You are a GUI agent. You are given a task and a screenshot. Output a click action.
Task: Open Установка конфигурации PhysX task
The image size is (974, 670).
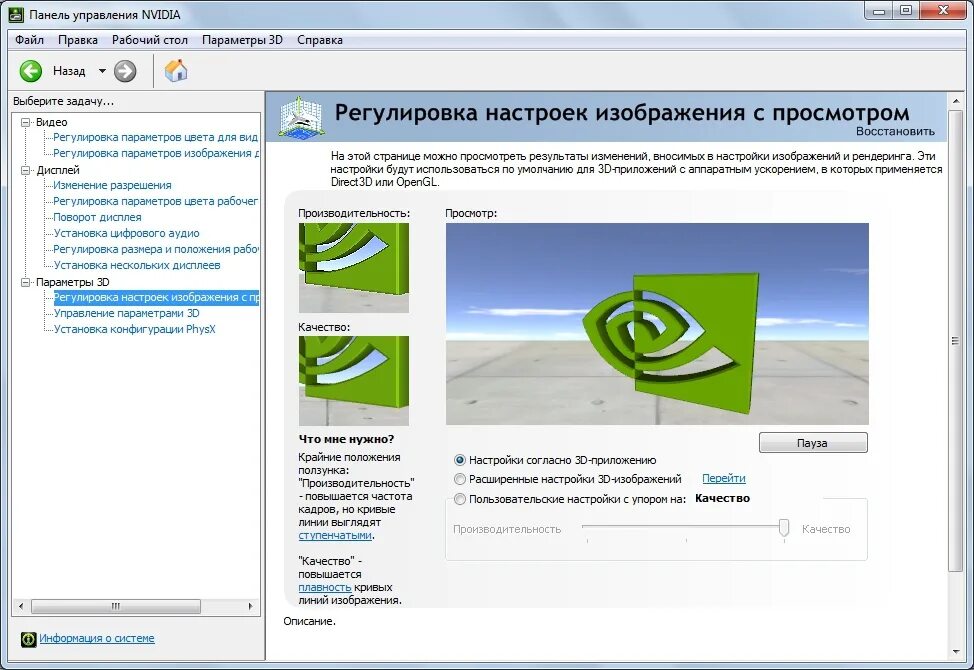135,330
